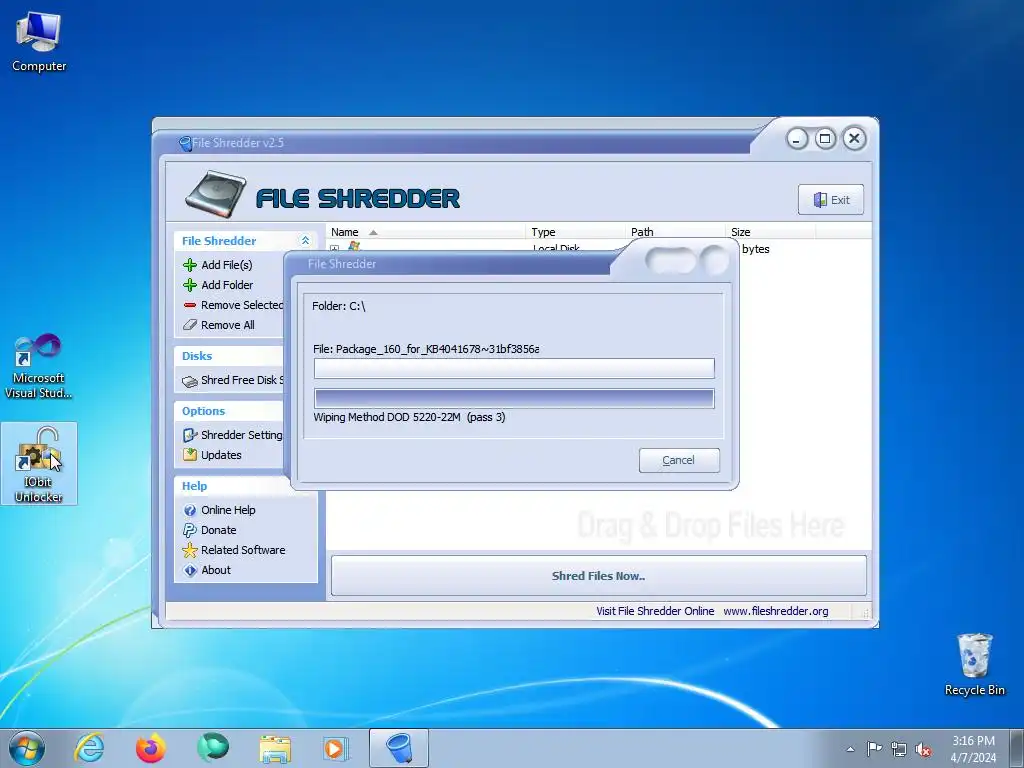The image size is (1024, 768).
Task: Collapse the File Shredder sidebar panel chevron
Action: coord(305,241)
